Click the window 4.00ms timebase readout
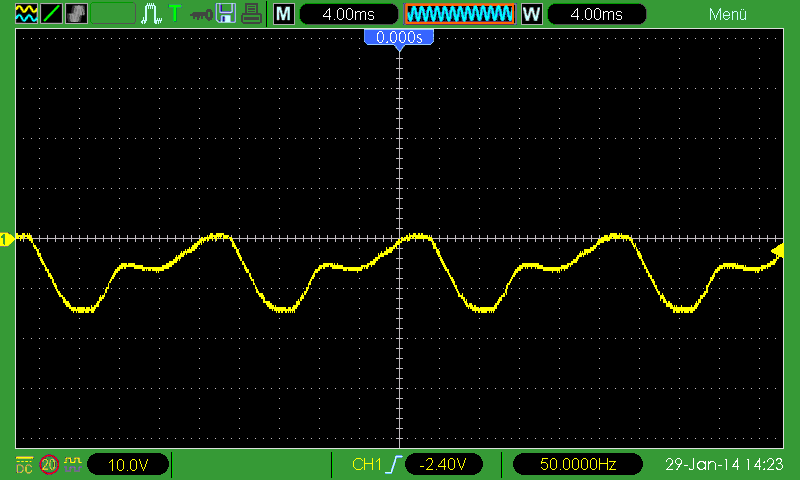This screenshot has width=800, height=480. [x=596, y=14]
